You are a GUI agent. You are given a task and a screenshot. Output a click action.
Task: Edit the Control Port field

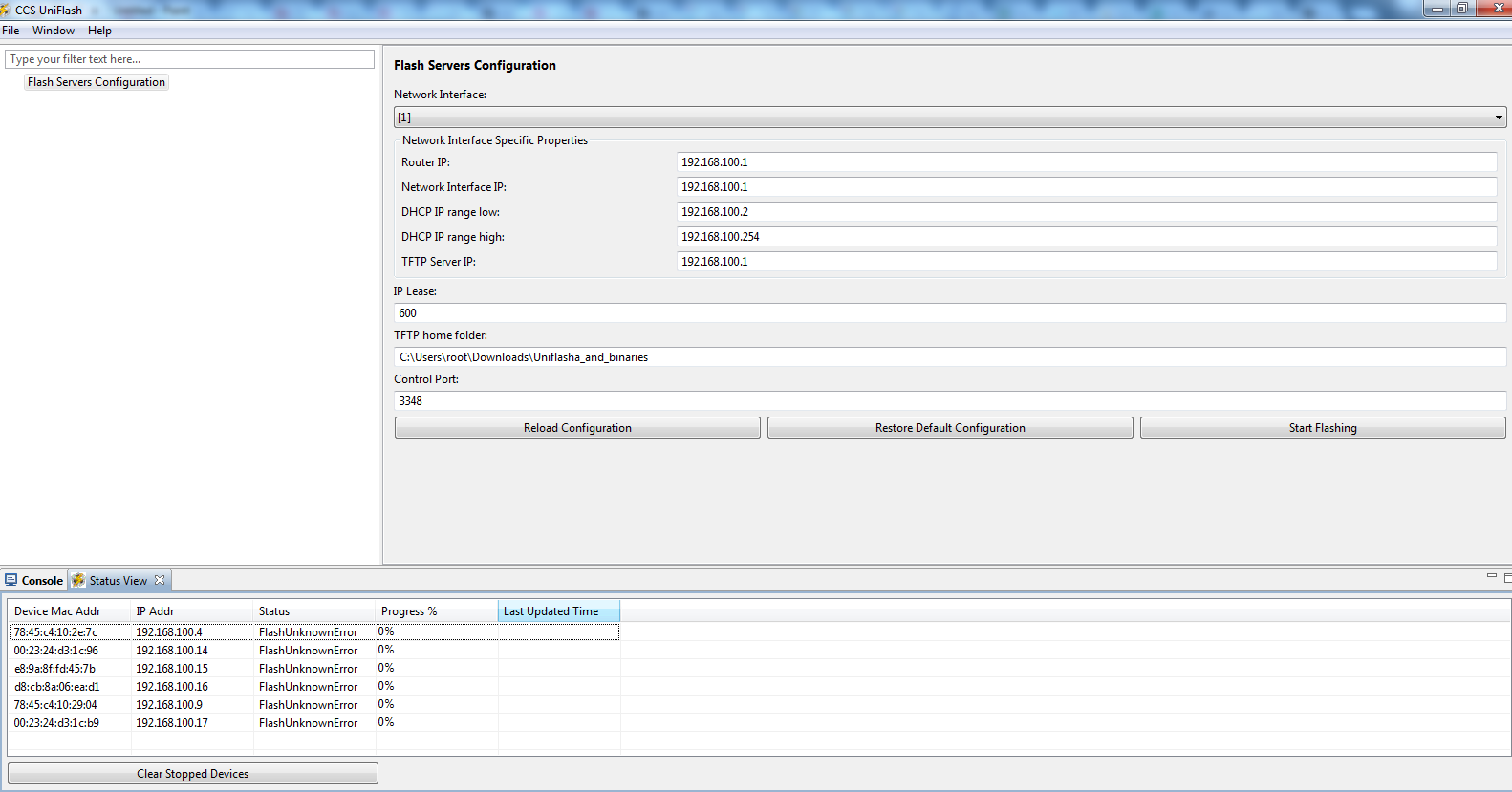(950, 401)
